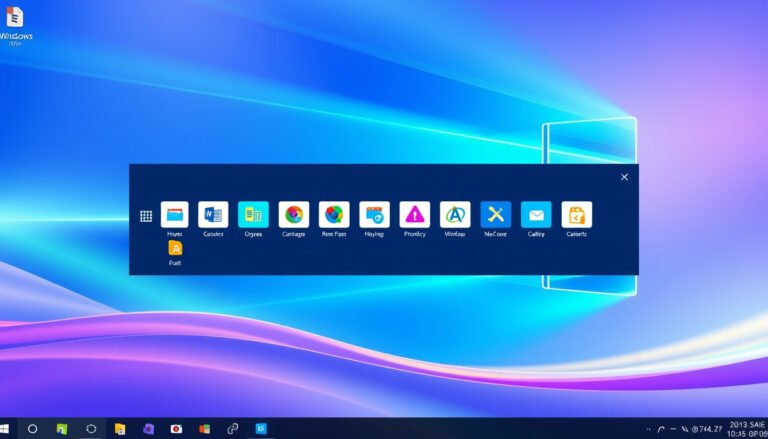Launch the Chrome-like Cantage app icon
Screen dimensions: 768x439
pos(294,215)
